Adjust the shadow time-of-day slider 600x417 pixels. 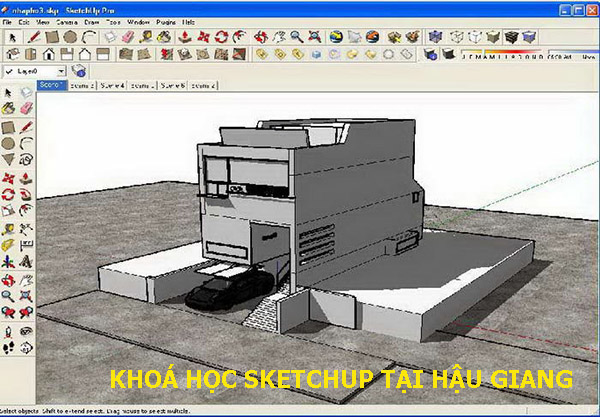(573, 51)
